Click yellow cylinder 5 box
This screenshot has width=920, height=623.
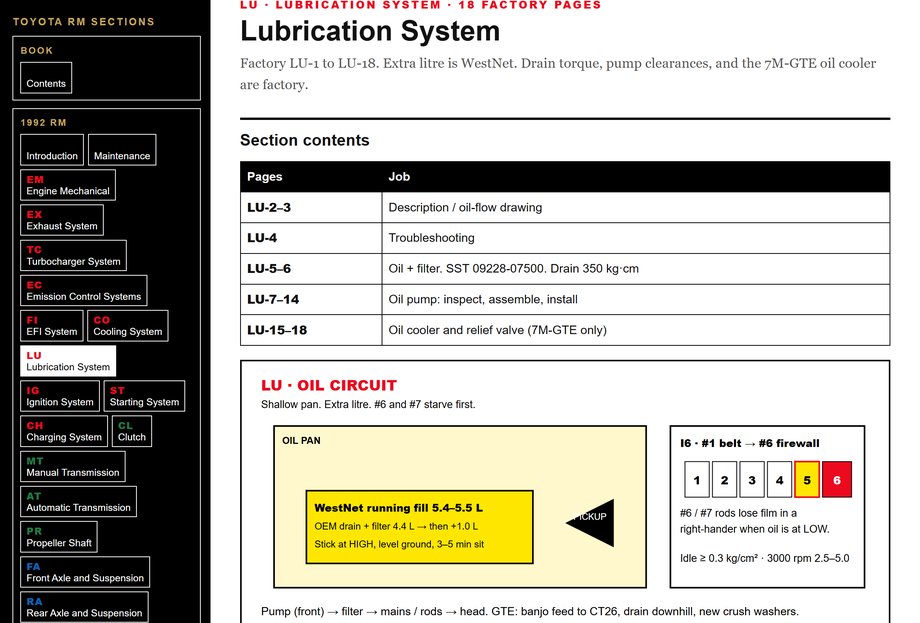coord(807,480)
